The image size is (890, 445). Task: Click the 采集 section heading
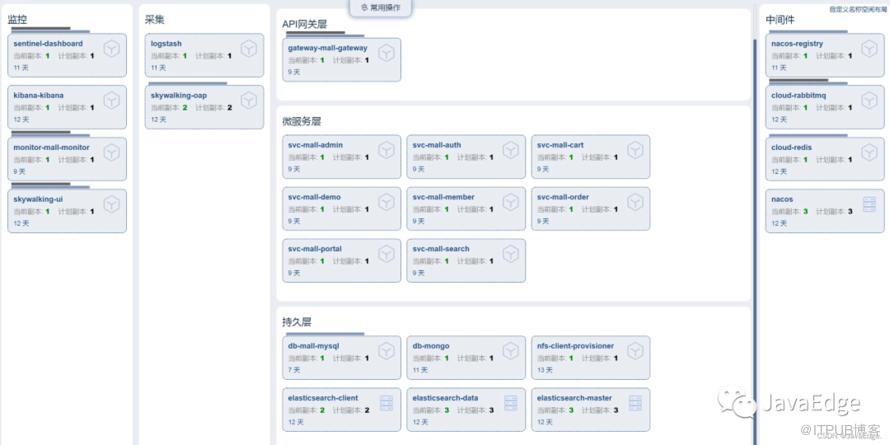tap(154, 20)
